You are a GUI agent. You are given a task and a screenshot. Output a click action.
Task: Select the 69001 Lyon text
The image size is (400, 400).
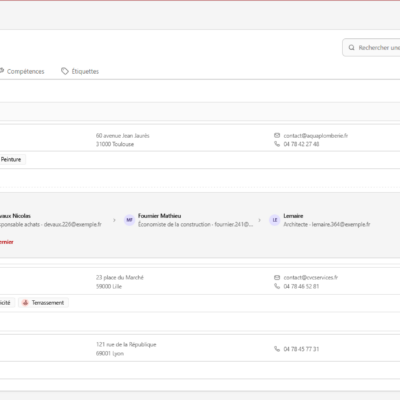[110, 353]
